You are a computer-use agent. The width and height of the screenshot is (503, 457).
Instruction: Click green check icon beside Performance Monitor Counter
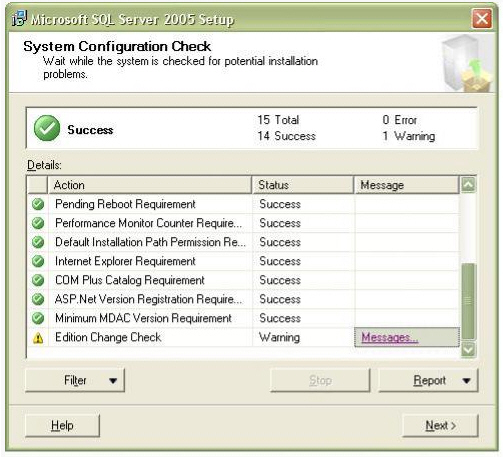click(38, 223)
